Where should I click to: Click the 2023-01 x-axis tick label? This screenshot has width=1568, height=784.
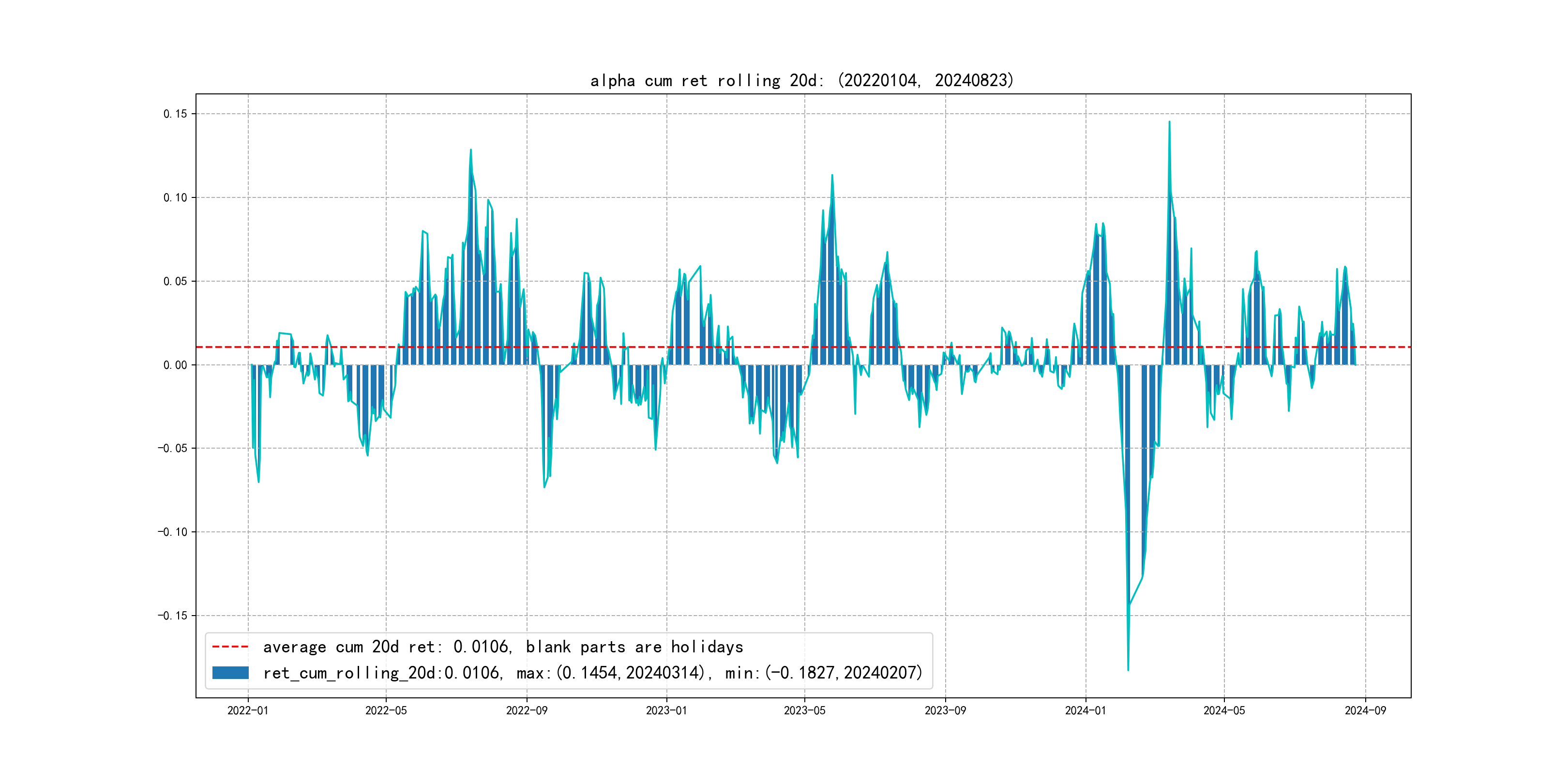pos(666,710)
